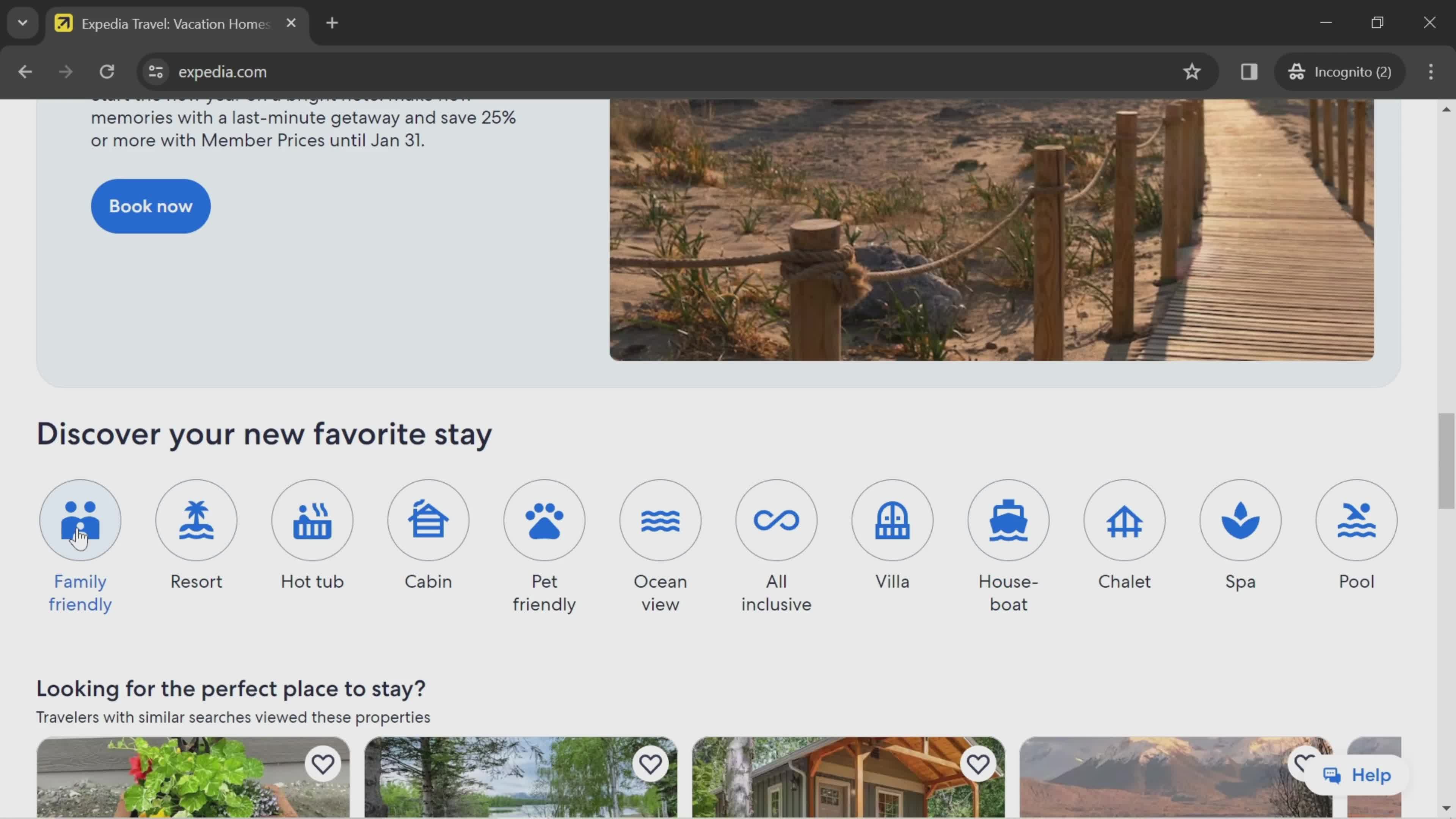1456x819 pixels.
Task: Open the Help chat button
Action: click(x=1357, y=775)
